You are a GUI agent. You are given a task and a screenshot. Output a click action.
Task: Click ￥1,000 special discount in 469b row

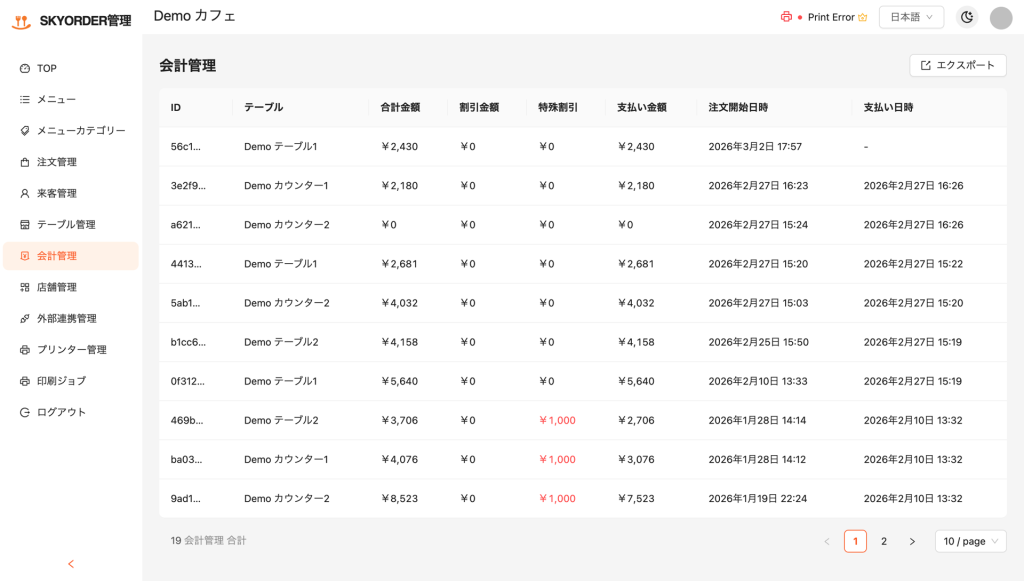[557, 421]
